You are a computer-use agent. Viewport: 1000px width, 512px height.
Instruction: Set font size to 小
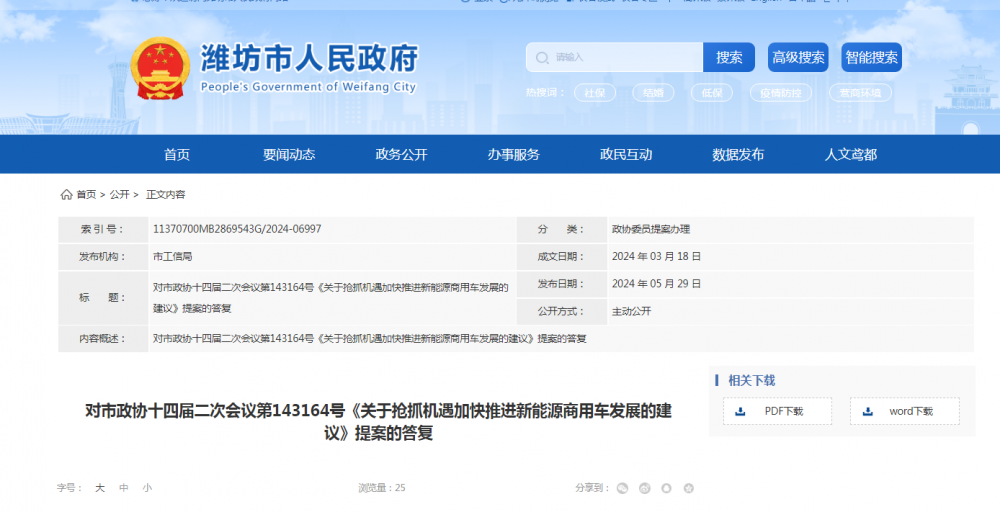tap(147, 488)
